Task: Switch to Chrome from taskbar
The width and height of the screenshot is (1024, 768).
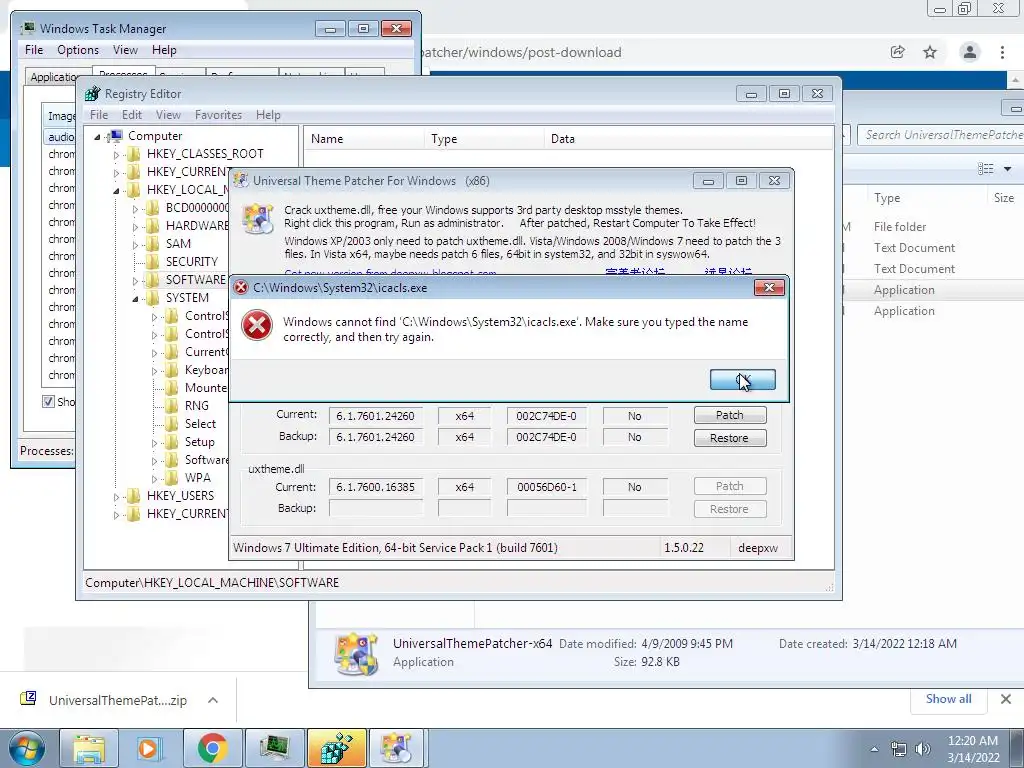Action: pyautogui.click(x=212, y=748)
